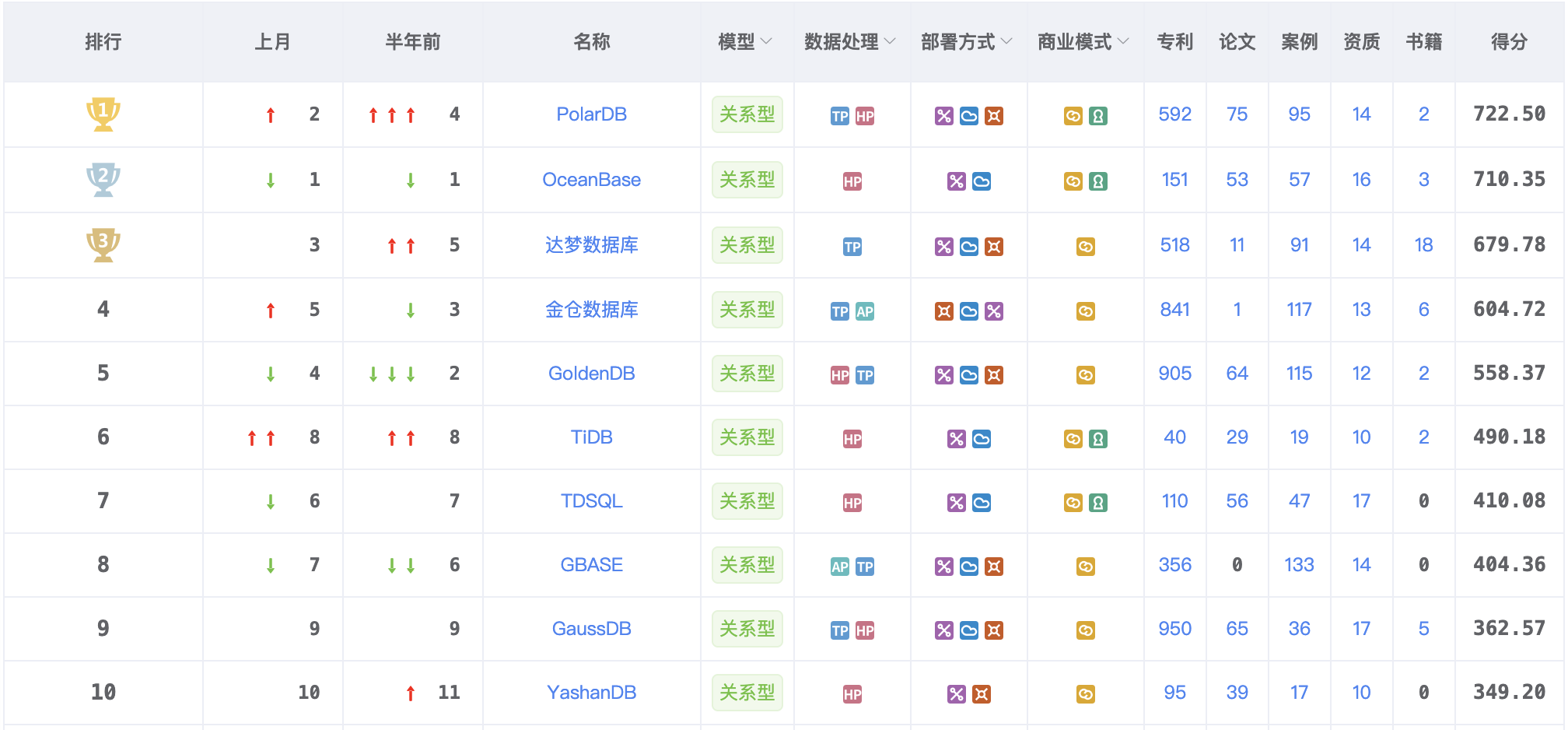This screenshot has height=730, width=1568.
Task: Click the gold first-place trophy icon
Action: coord(103,114)
